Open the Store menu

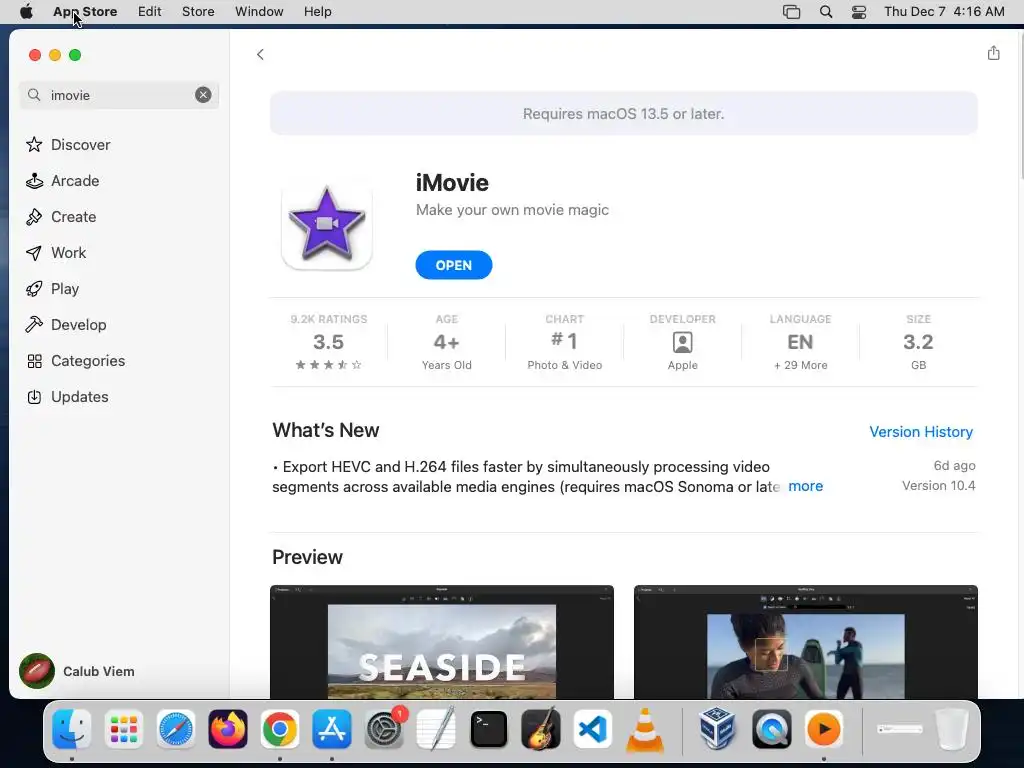[x=198, y=12]
